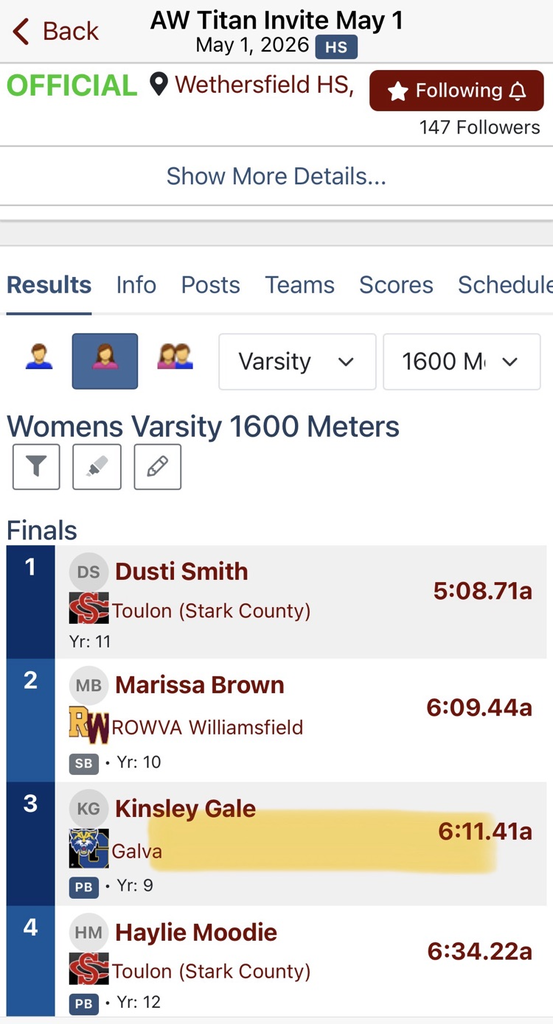Expand Show More Details
The width and height of the screenshot is (553, 1024).
tap(276, 176)
